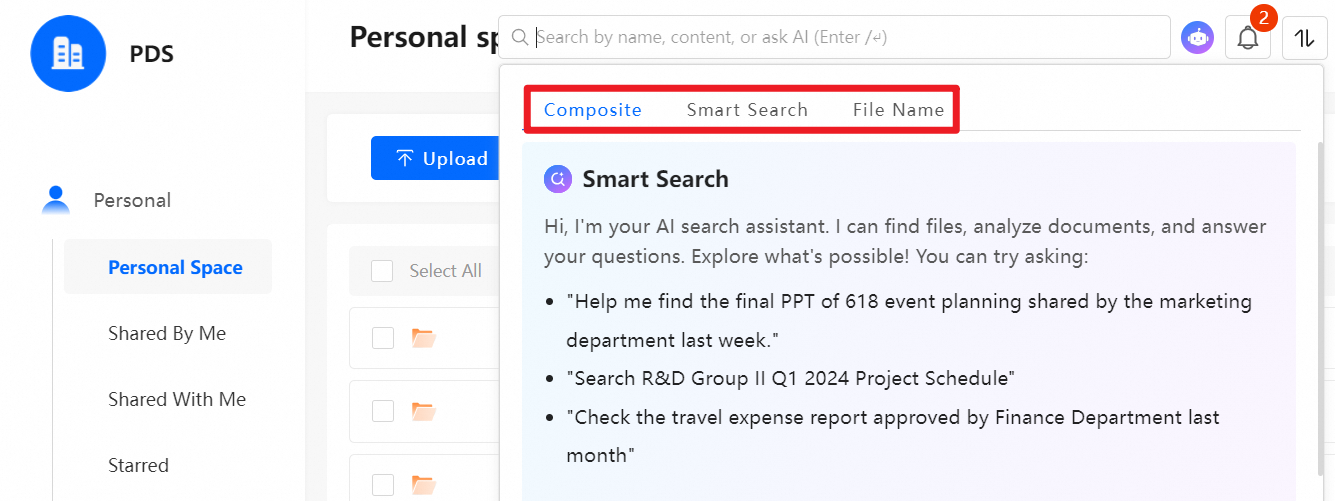Open the notifications bell
This screenshot has width=1335, height=501.
[1247, 38]
